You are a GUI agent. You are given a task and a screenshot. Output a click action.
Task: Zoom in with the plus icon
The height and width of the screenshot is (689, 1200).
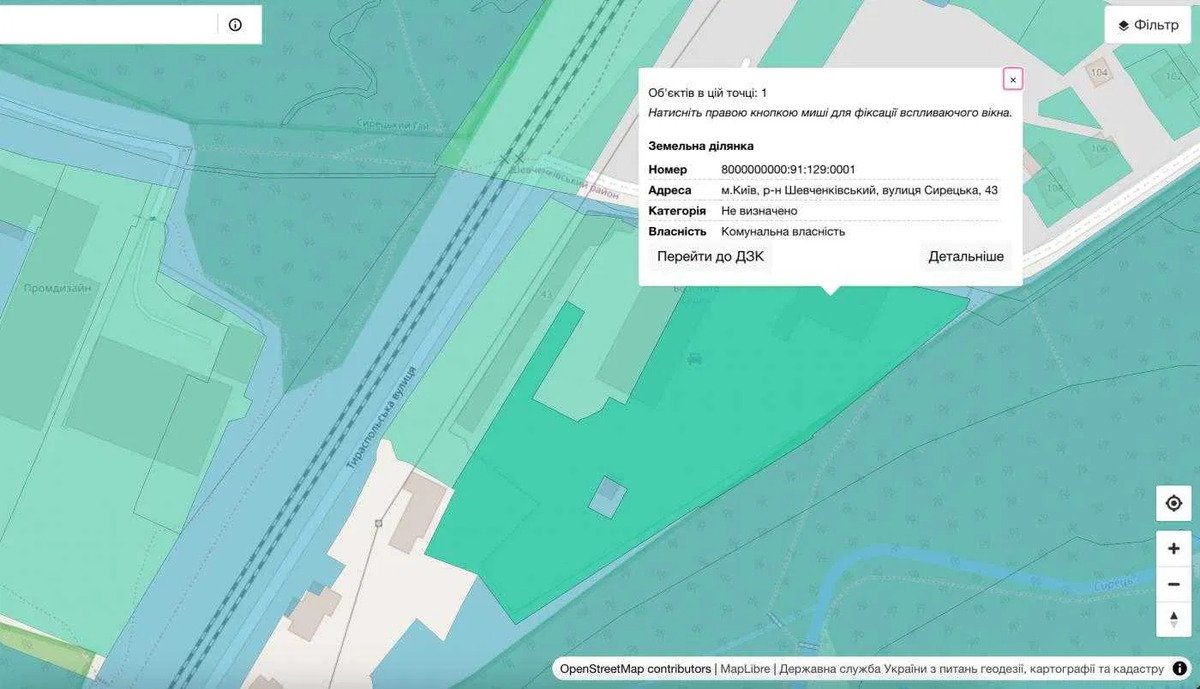1173,548
